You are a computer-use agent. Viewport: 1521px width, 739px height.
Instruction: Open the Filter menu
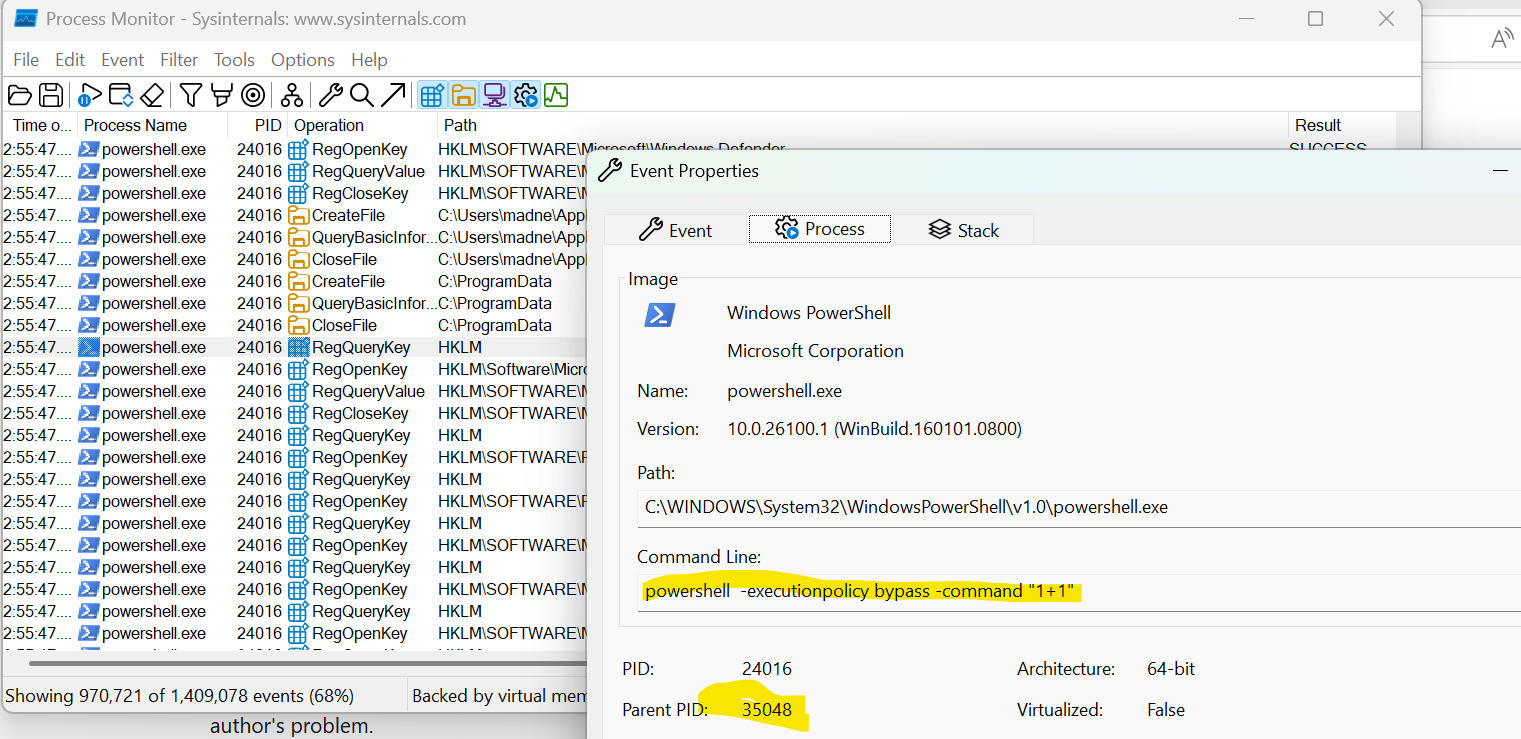(x=179, y=60)
